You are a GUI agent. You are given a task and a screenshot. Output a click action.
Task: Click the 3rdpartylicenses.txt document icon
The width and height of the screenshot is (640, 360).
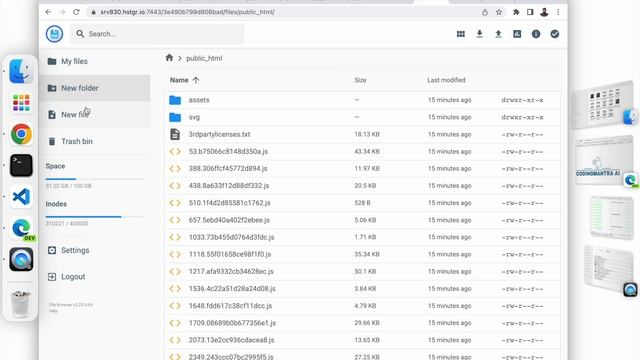175,134
